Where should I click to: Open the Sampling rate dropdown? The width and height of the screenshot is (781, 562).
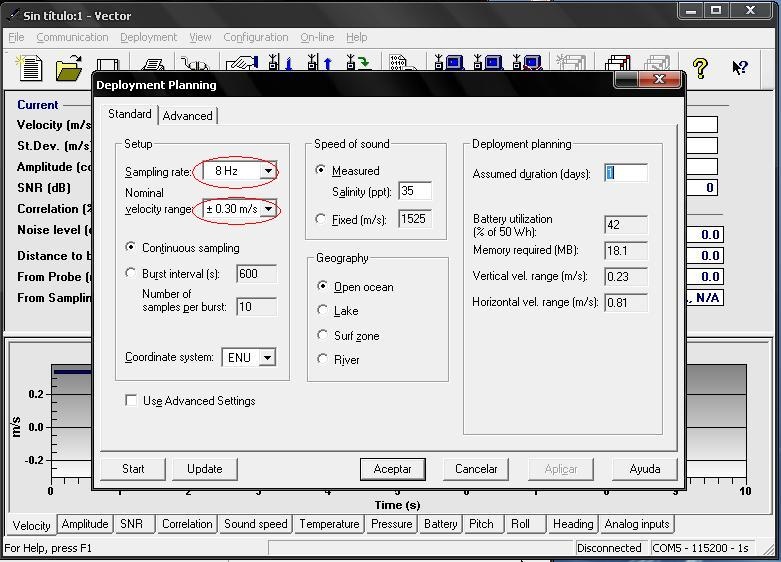click(268, 171)
